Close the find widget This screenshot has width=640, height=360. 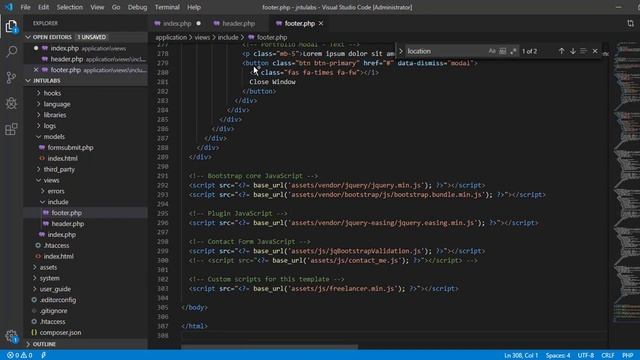click(x=595, y=51)
